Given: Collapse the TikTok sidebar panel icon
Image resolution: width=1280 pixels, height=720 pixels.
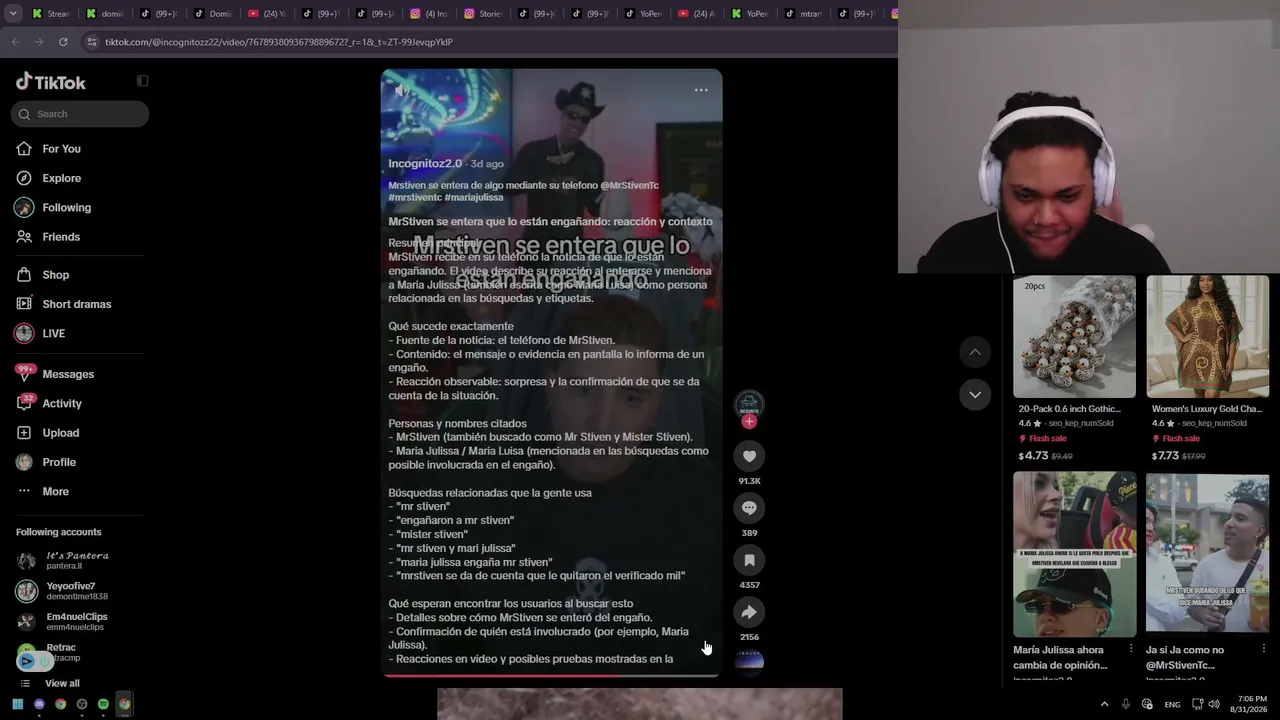Looking at the screenshot, I should click(142, 81).
